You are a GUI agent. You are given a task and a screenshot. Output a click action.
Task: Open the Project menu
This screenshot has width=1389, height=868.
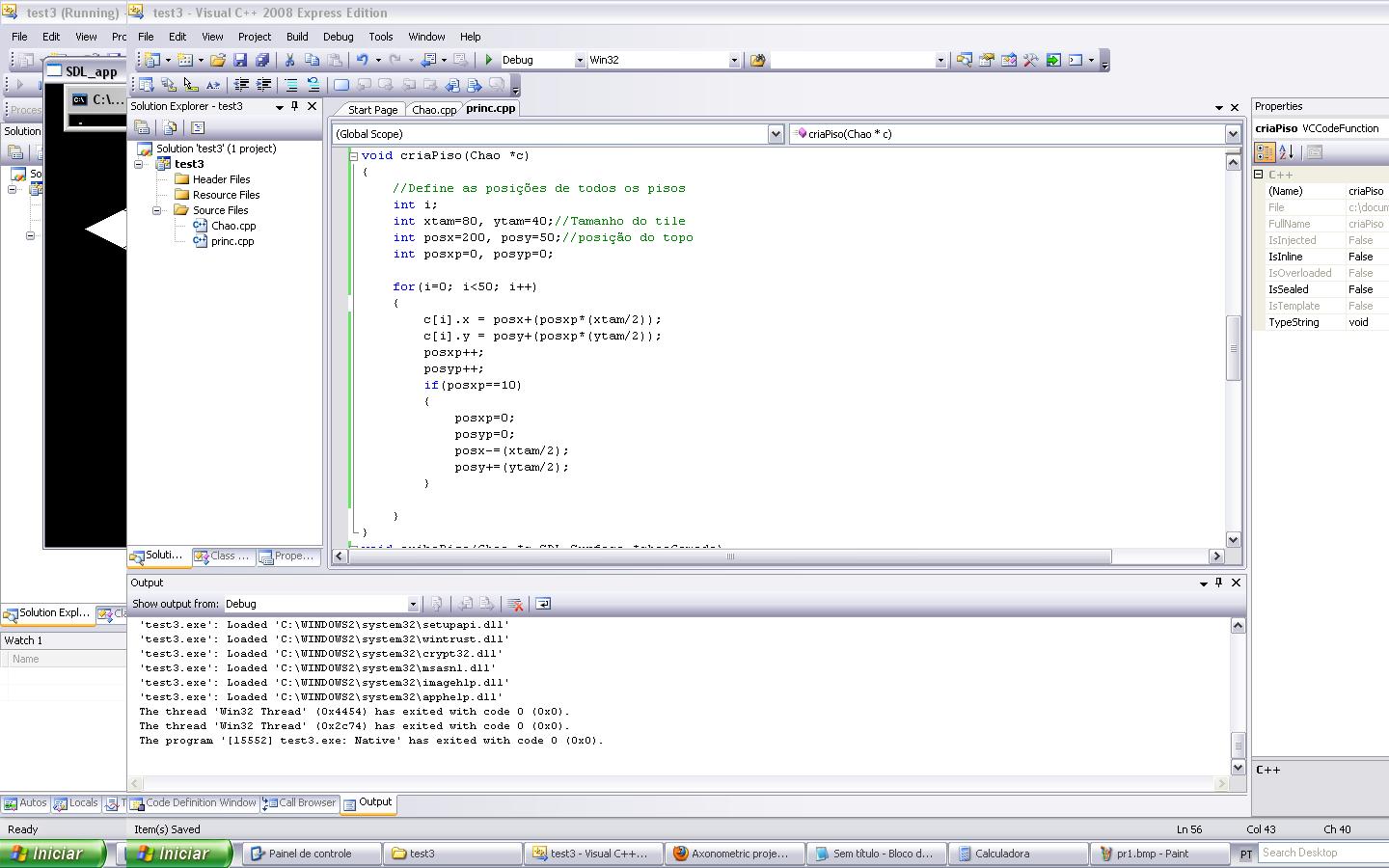[x=255, y=37]
